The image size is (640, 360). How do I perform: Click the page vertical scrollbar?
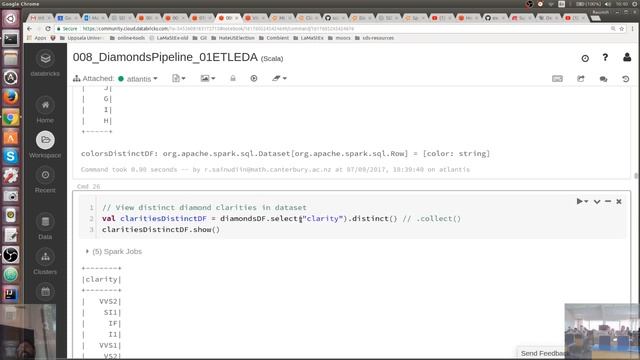point(636,176)
